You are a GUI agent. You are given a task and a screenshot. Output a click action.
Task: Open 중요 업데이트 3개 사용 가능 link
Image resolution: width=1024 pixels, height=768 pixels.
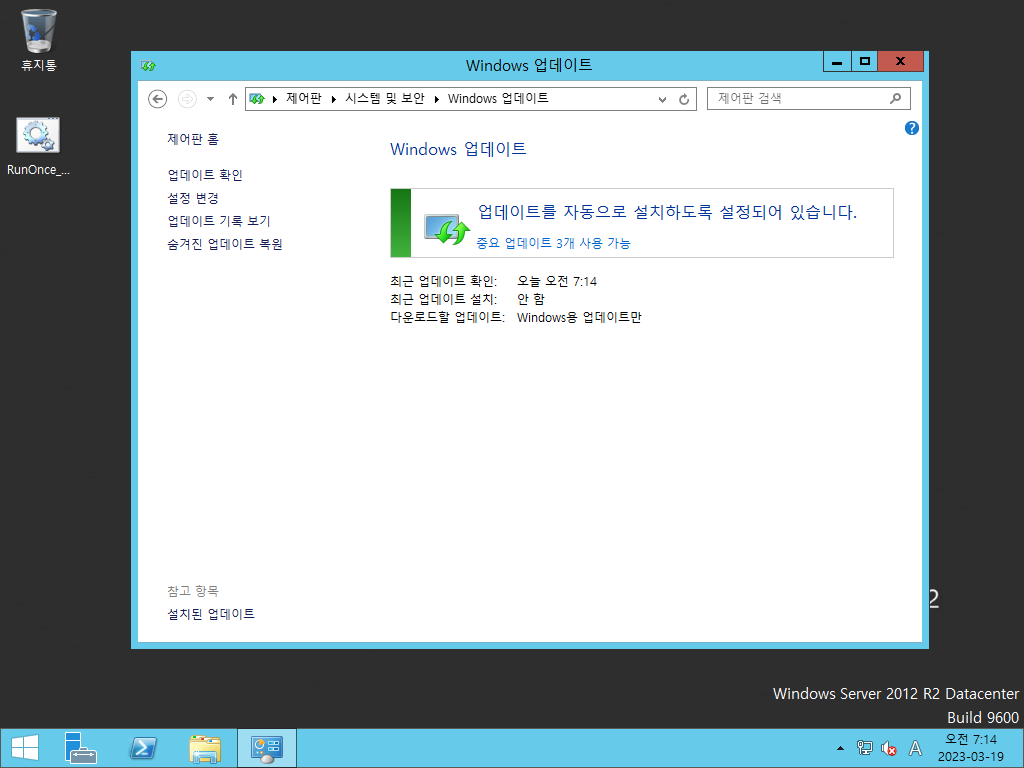click(x=553, y=243)
